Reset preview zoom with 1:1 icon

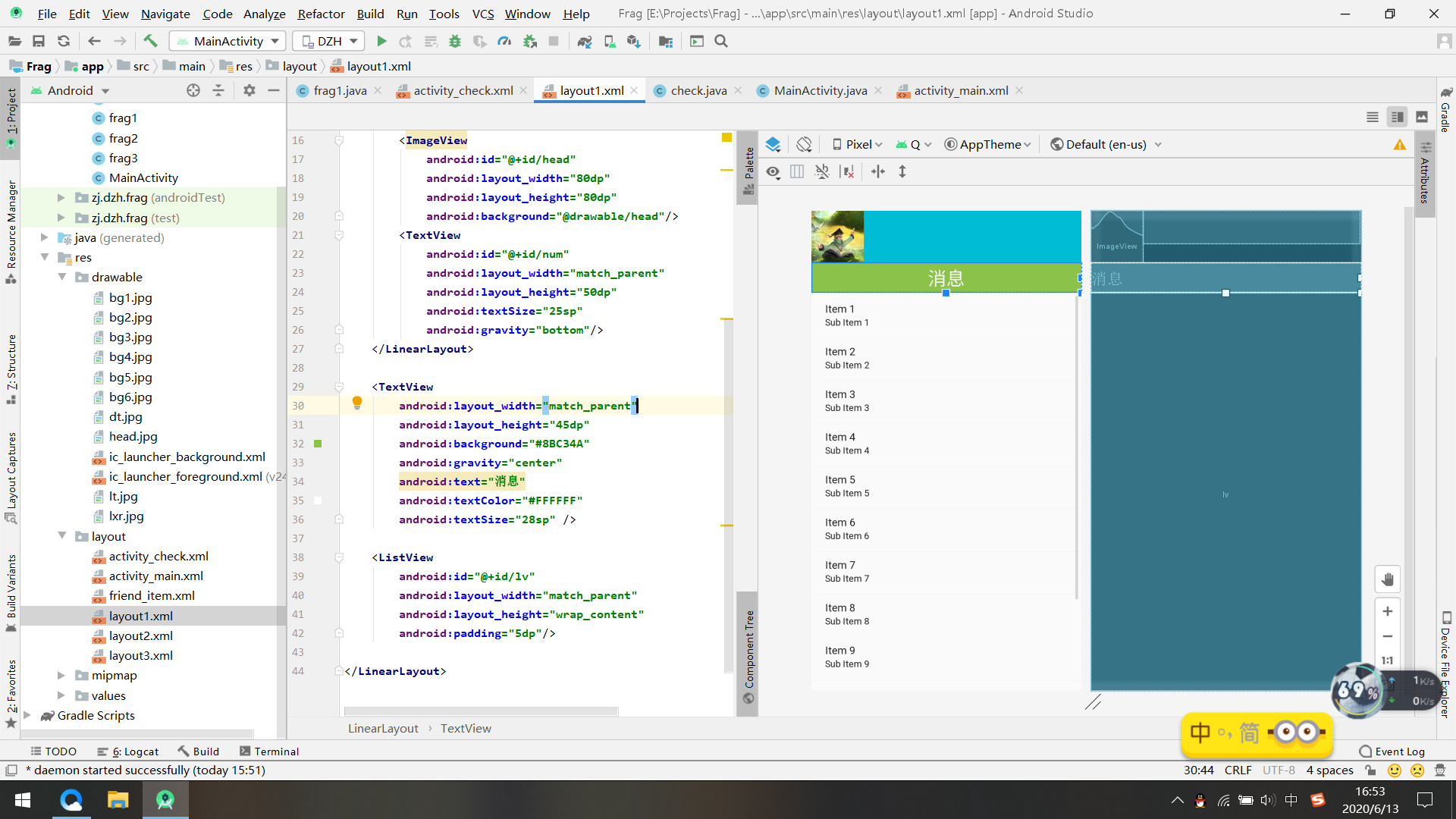coord(1389,661)
